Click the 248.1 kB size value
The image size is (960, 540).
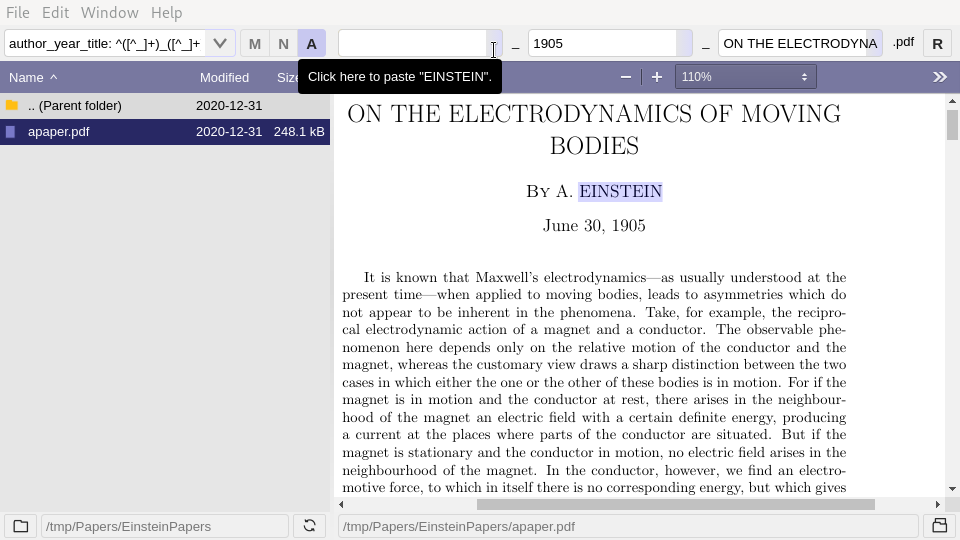[299, 132]
